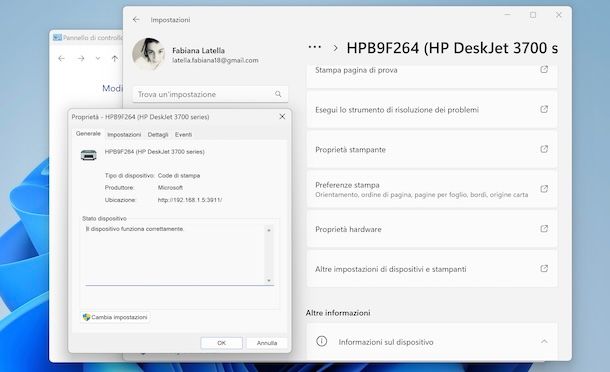Open external link icon for Altre impostazioni di dispositivi
Screen dimensions: 610x372
544,268
